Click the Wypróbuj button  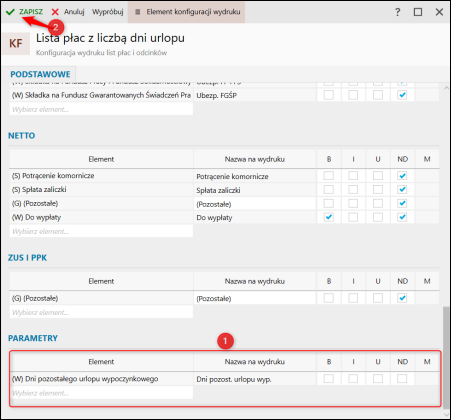tap(108, 12)
